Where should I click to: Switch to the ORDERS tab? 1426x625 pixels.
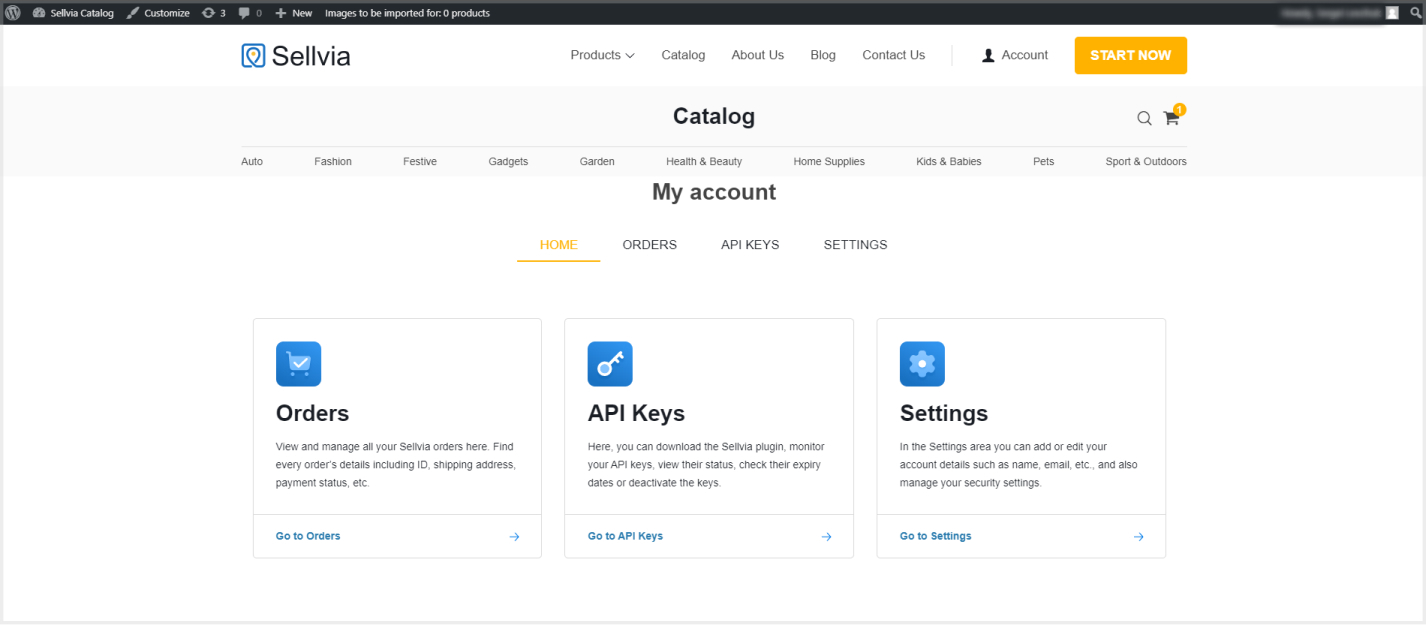point(650,245)
